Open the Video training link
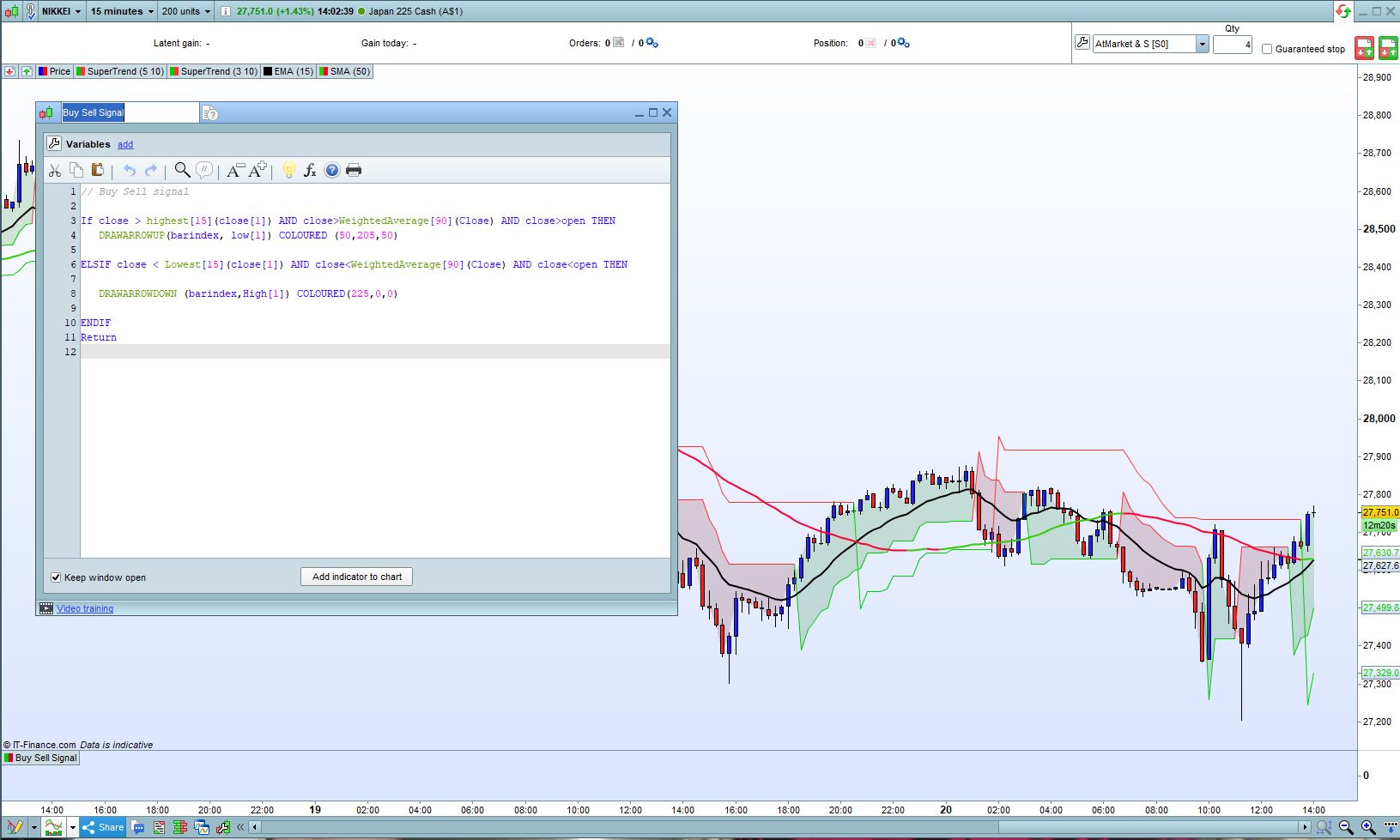 point(85,608)
